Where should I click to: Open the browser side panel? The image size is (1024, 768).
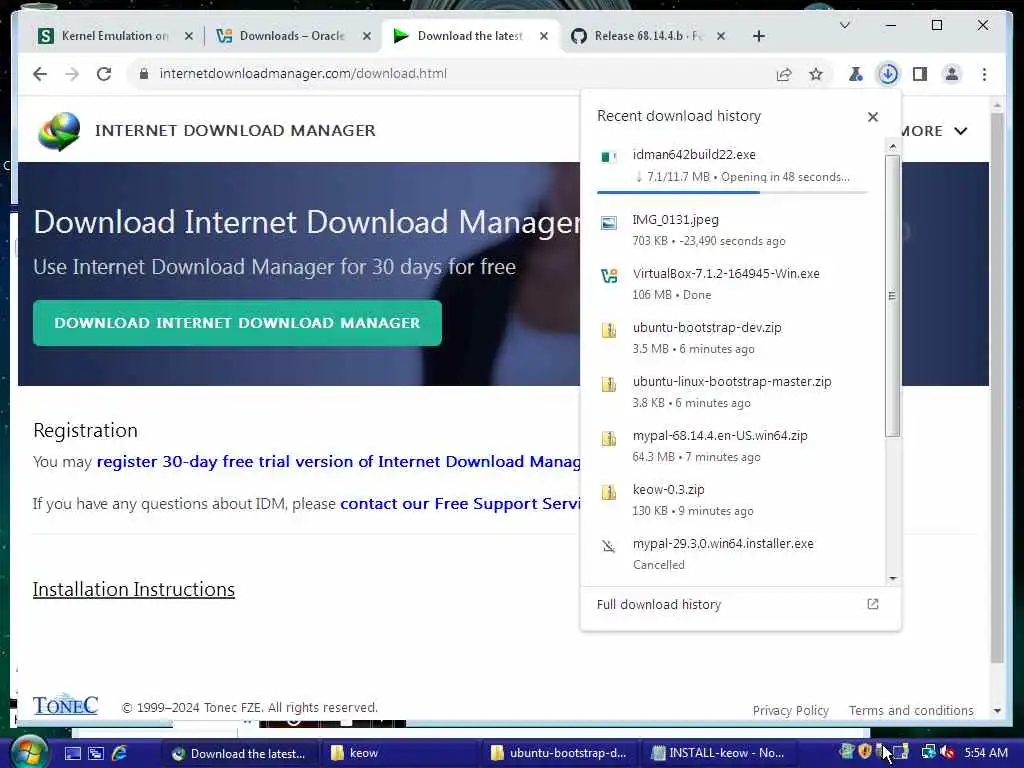click(x=920, y=74)
